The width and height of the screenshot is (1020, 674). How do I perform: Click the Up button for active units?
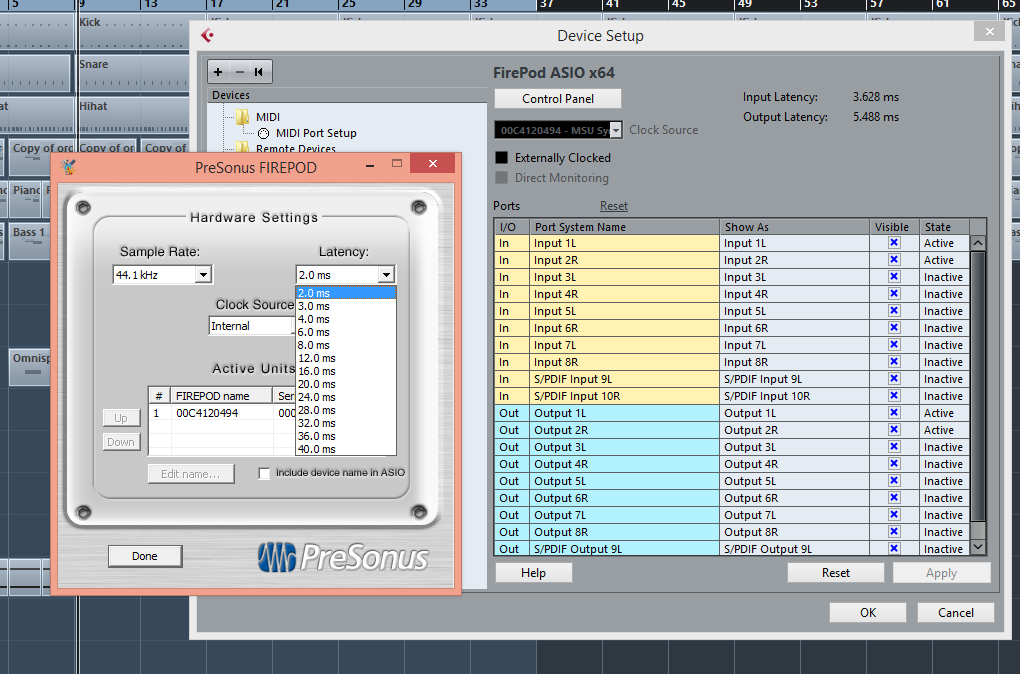click(x=121, y=418)
